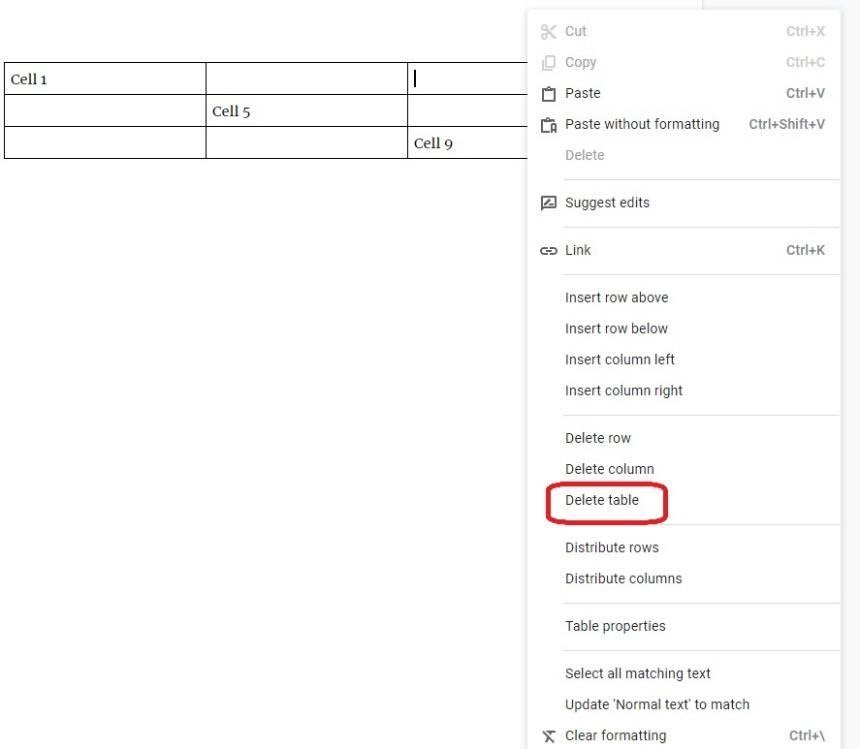
Task: Click the Paste without formatting icon
Action: 548,125
